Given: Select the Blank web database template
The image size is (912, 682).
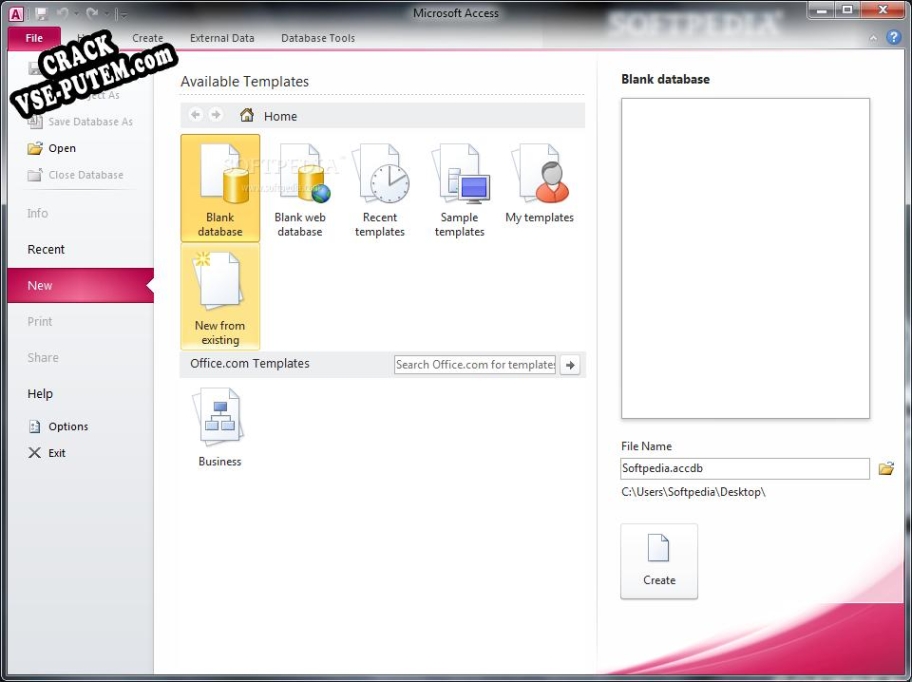Looking at the screenshot, I should (300, 190).
